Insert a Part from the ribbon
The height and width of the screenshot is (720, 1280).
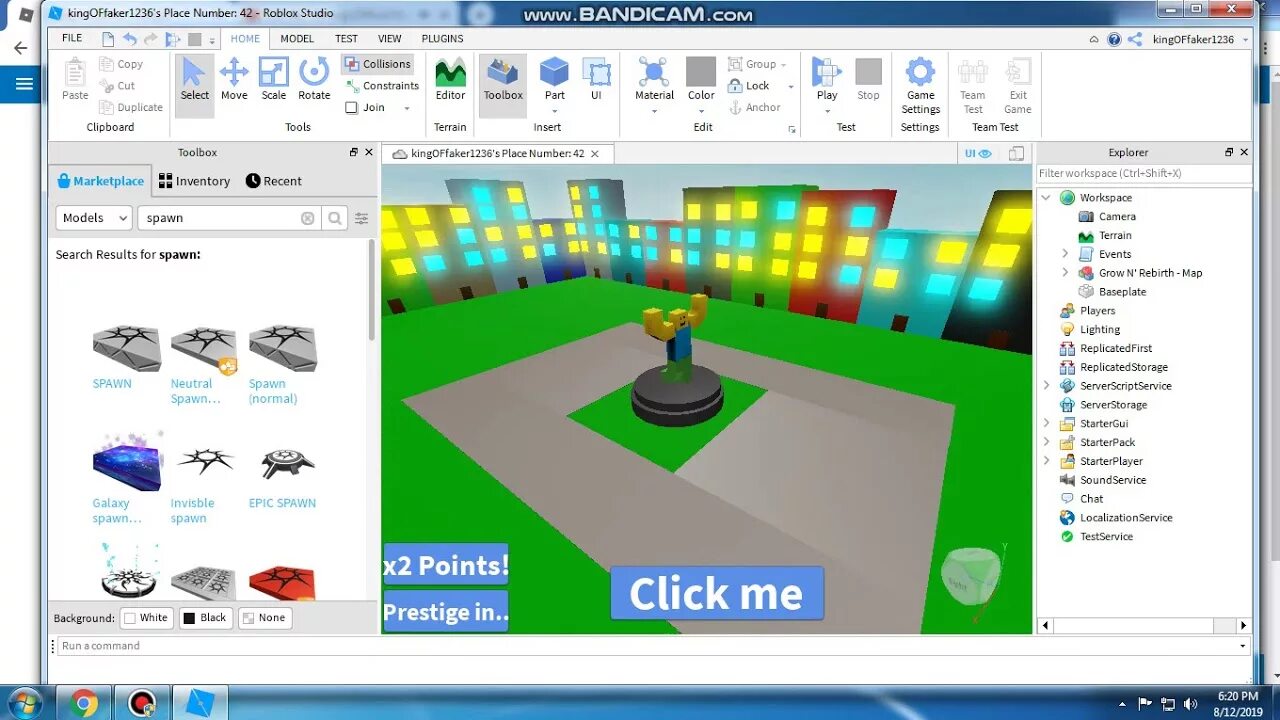[x=554, y=79]
